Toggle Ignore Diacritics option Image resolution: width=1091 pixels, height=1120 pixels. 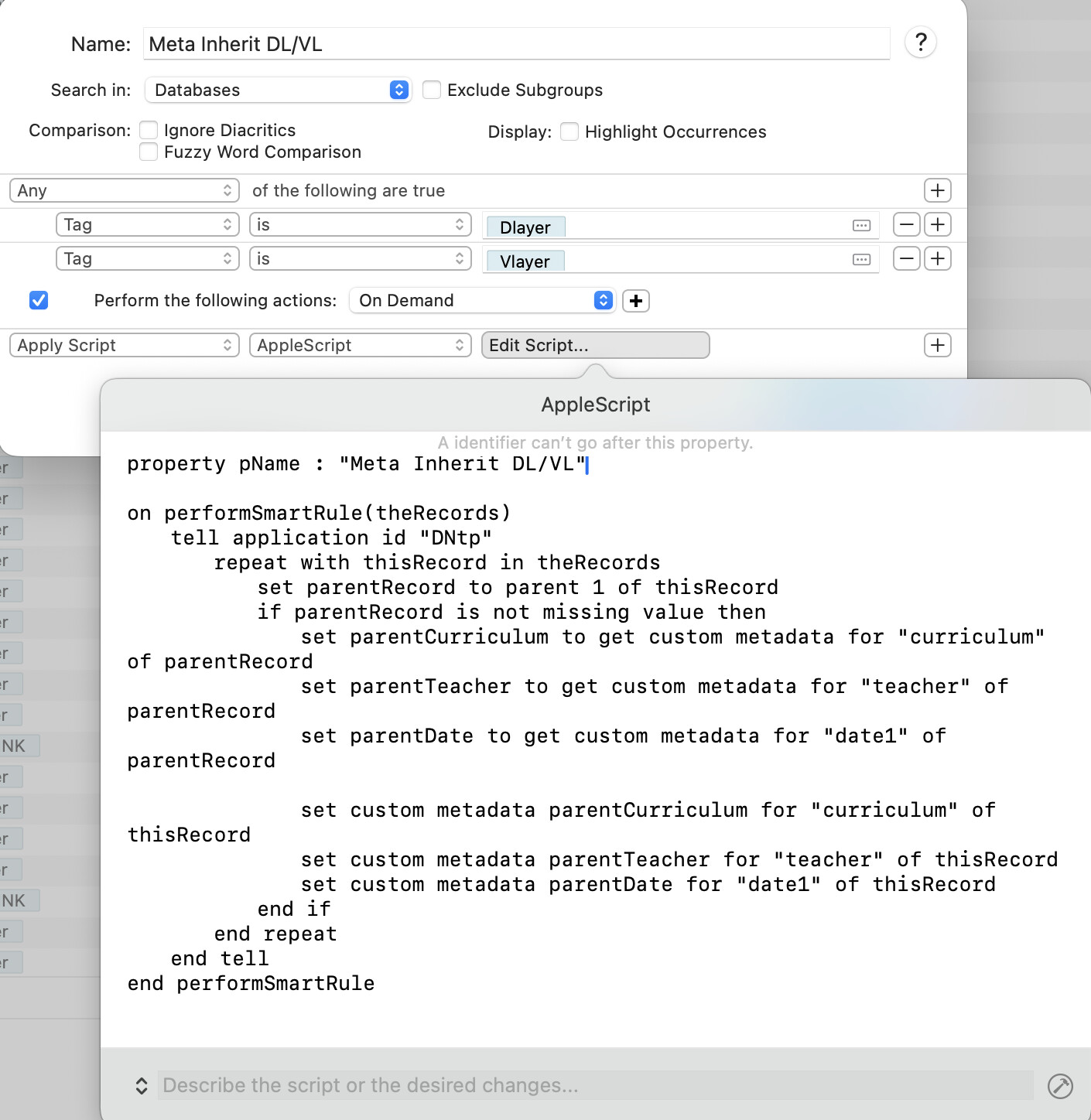click(x=149, y=130)
